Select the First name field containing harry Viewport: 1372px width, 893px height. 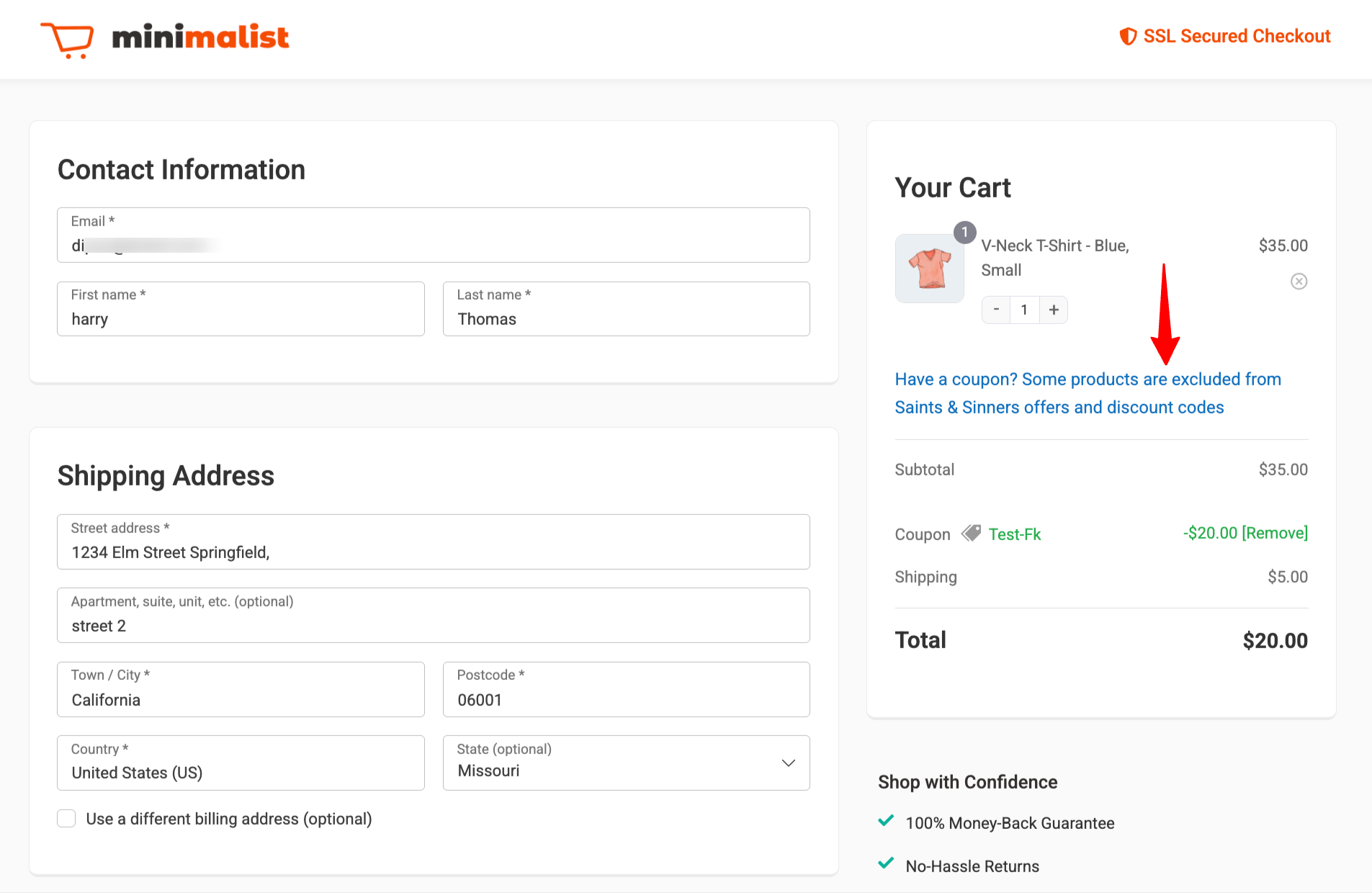point(241,308)
